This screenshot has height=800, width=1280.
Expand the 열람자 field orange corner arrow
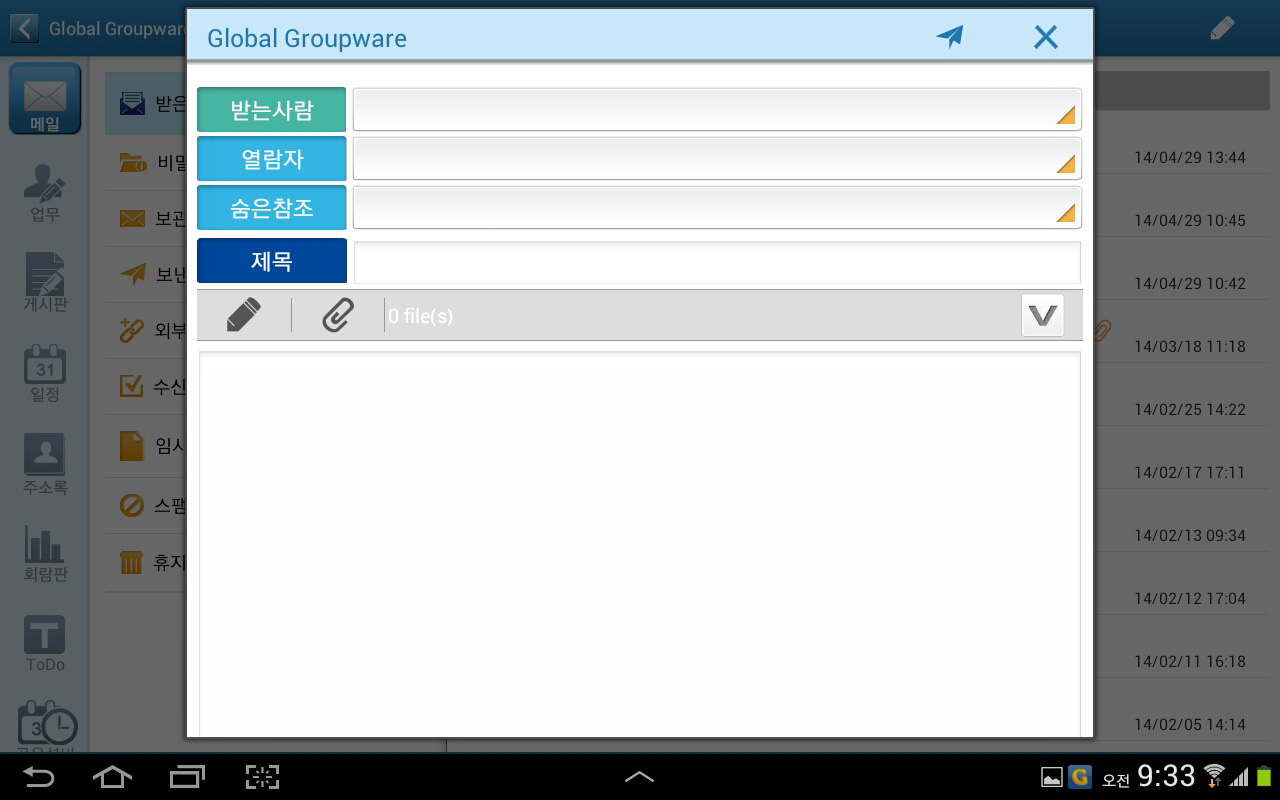click(x=1066, y=164)
